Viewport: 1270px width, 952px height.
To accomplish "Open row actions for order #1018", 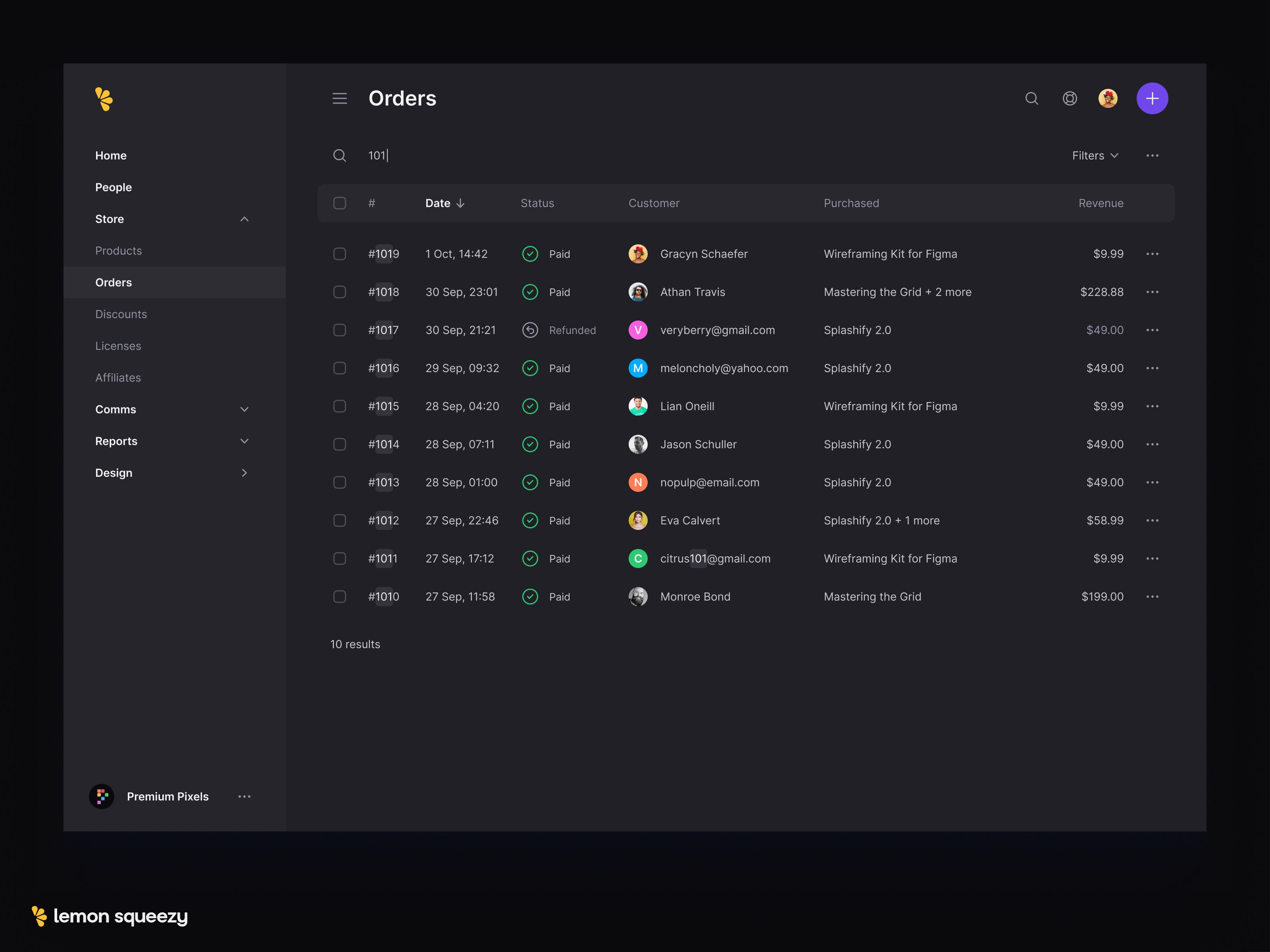I will [1152, 292].
